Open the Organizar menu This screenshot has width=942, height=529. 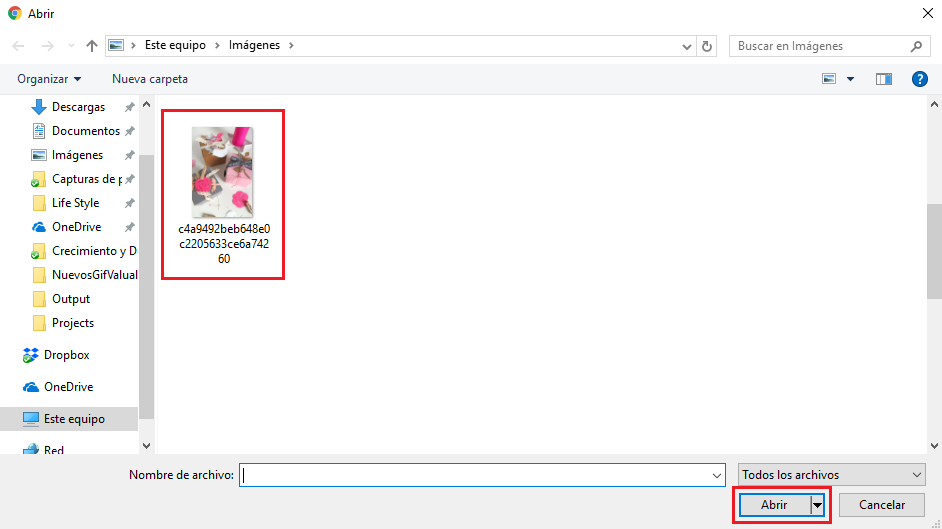coord(49,79)
